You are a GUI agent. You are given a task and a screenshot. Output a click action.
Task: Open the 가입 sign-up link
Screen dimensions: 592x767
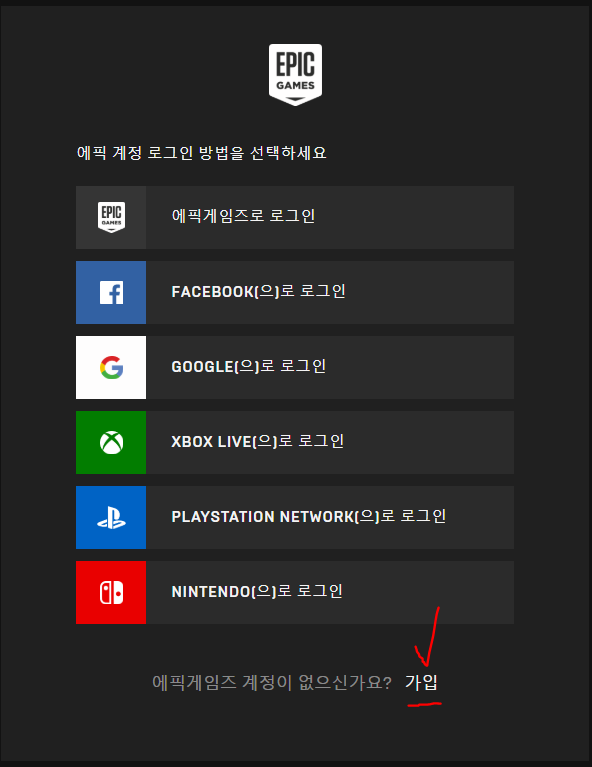point(421,682)
